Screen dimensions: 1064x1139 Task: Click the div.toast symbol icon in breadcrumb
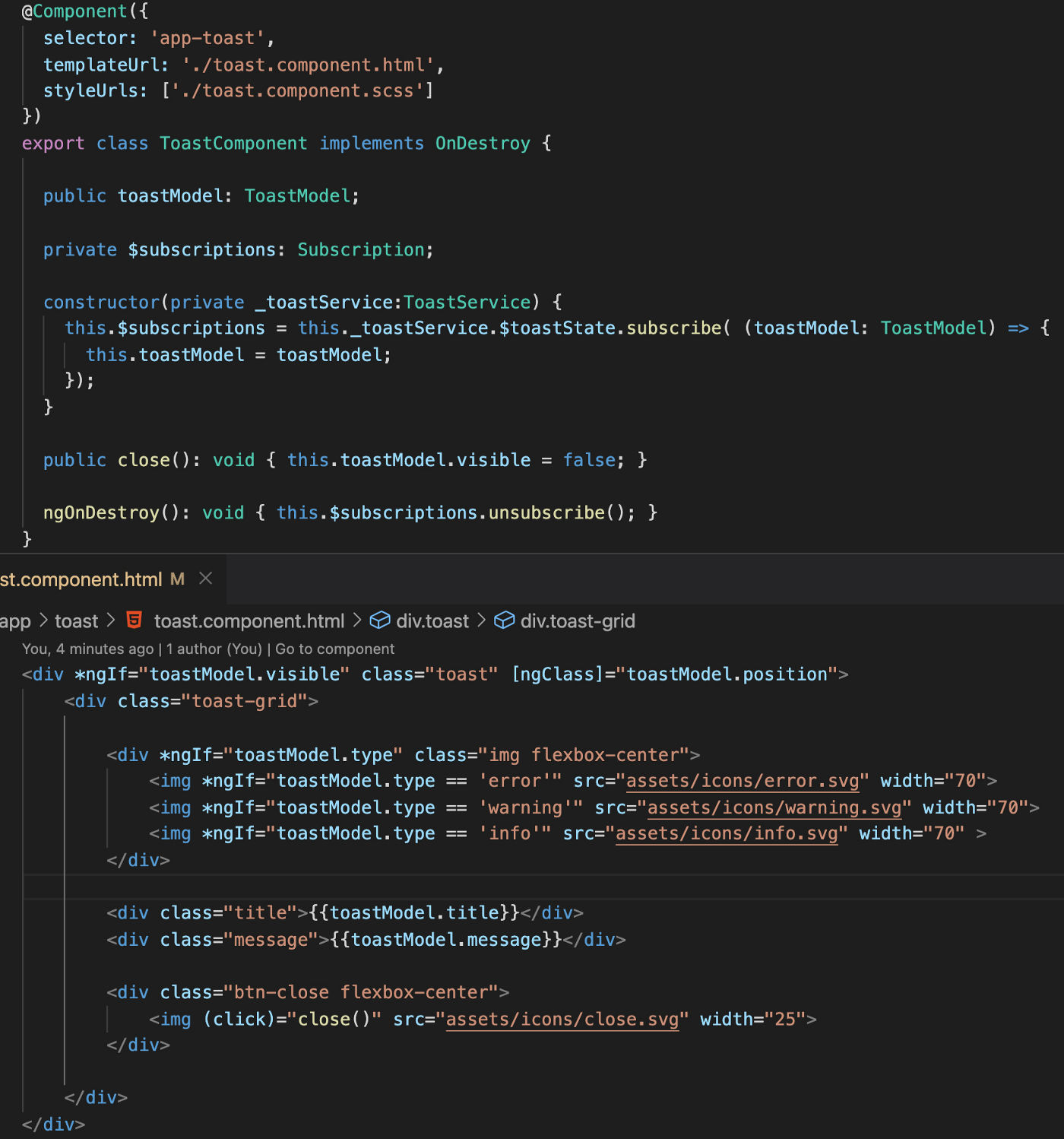tap(379, 620)
